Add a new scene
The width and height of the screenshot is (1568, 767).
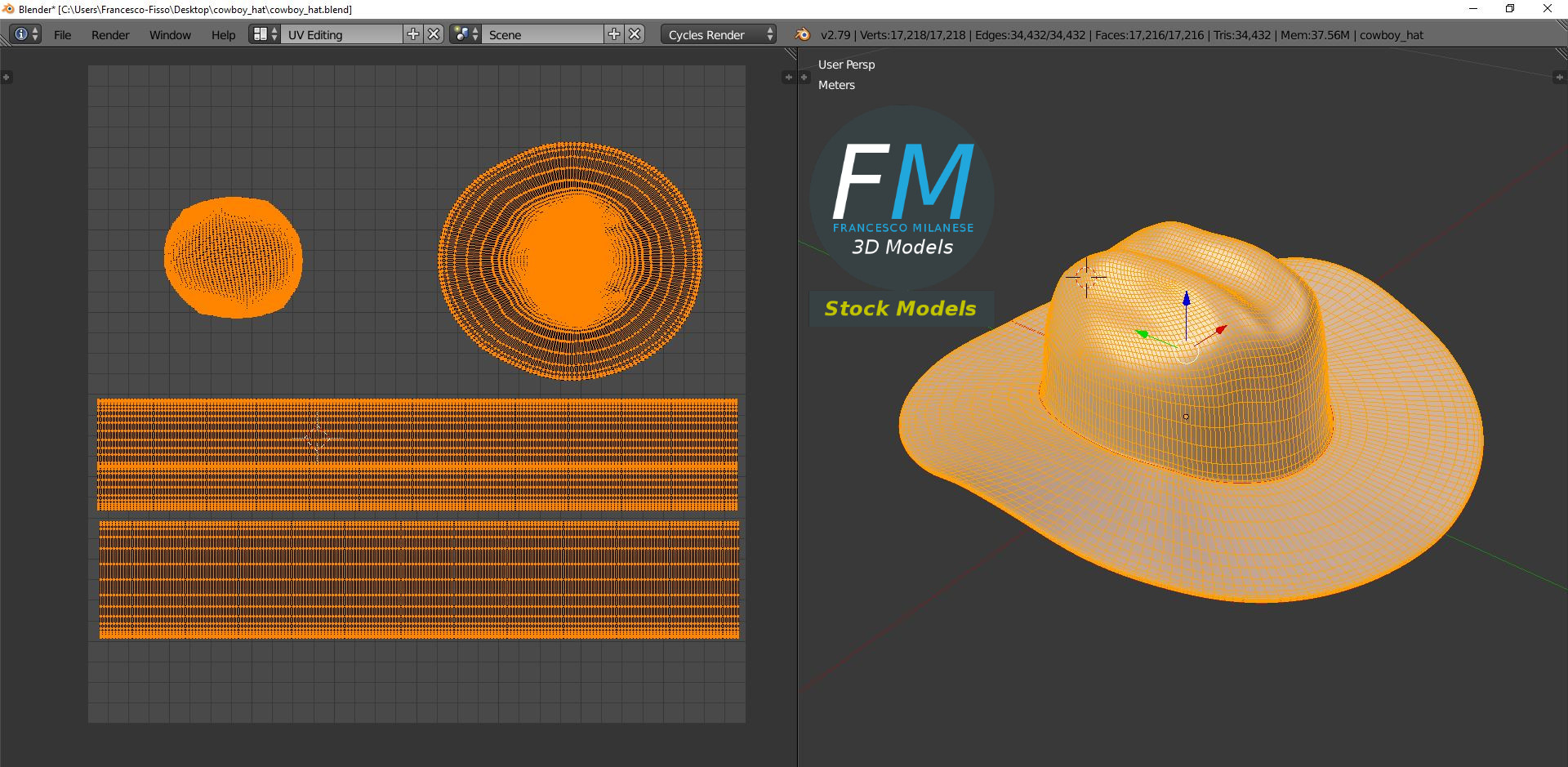click(x=614, y=34)
